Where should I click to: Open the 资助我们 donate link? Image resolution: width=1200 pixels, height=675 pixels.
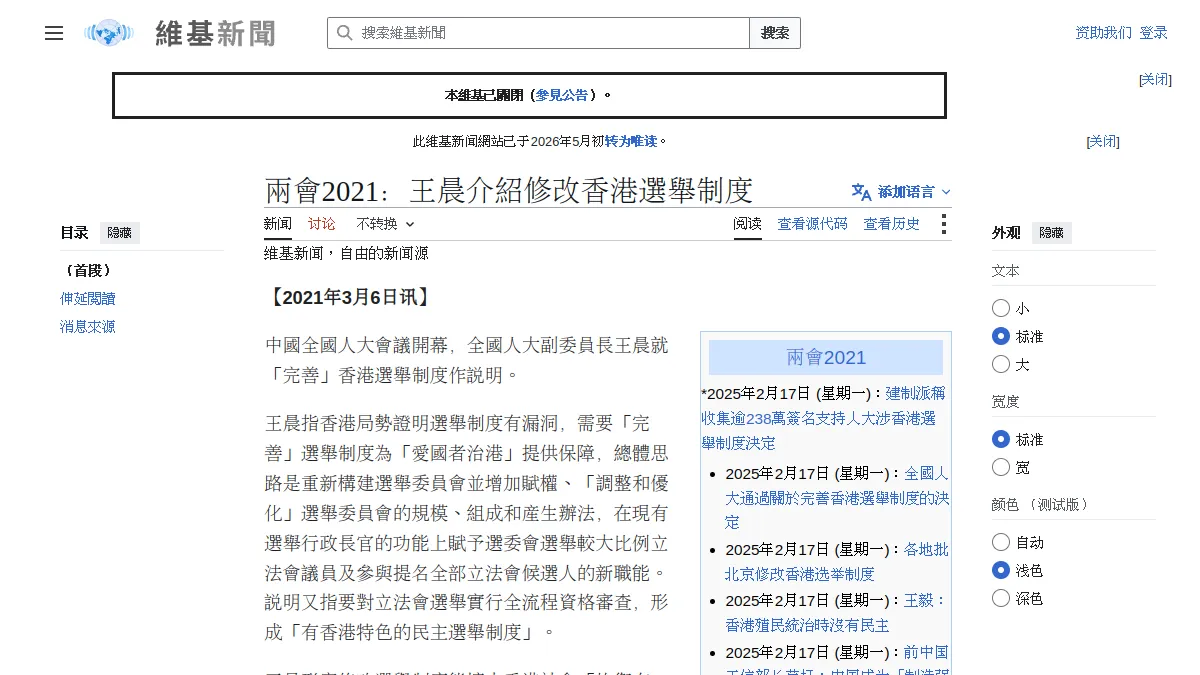pyautogui.click(x=1104, y=33)
